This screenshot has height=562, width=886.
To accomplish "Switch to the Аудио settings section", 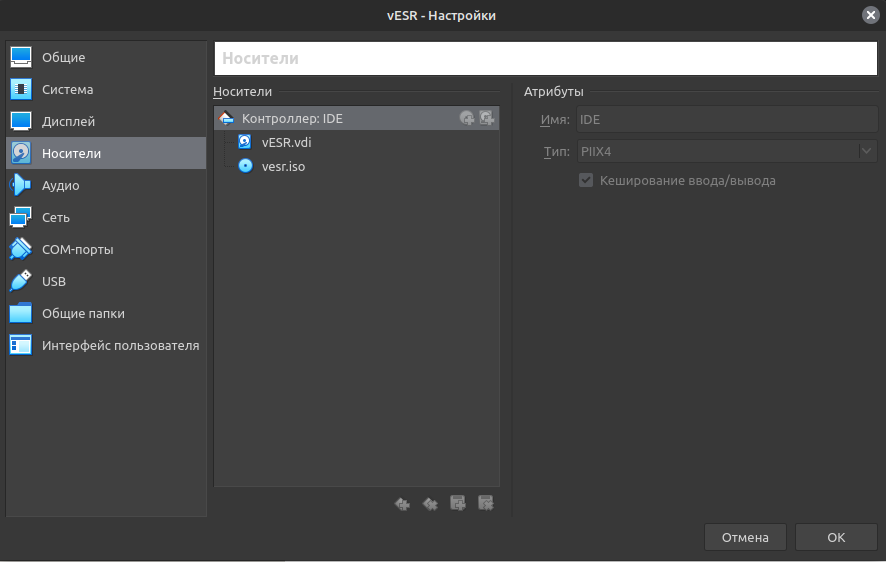I will pyautogui.click(x=60, y=185).
